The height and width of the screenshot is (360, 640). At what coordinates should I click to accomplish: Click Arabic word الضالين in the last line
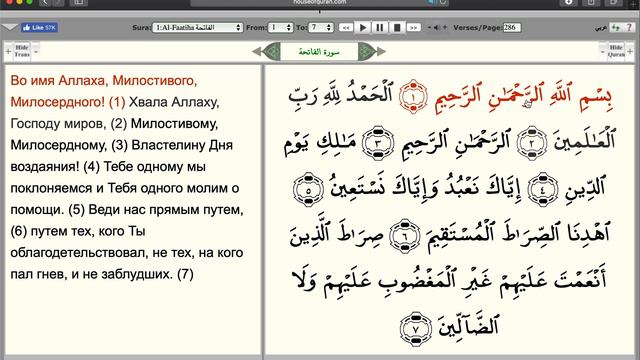point(469,326)
